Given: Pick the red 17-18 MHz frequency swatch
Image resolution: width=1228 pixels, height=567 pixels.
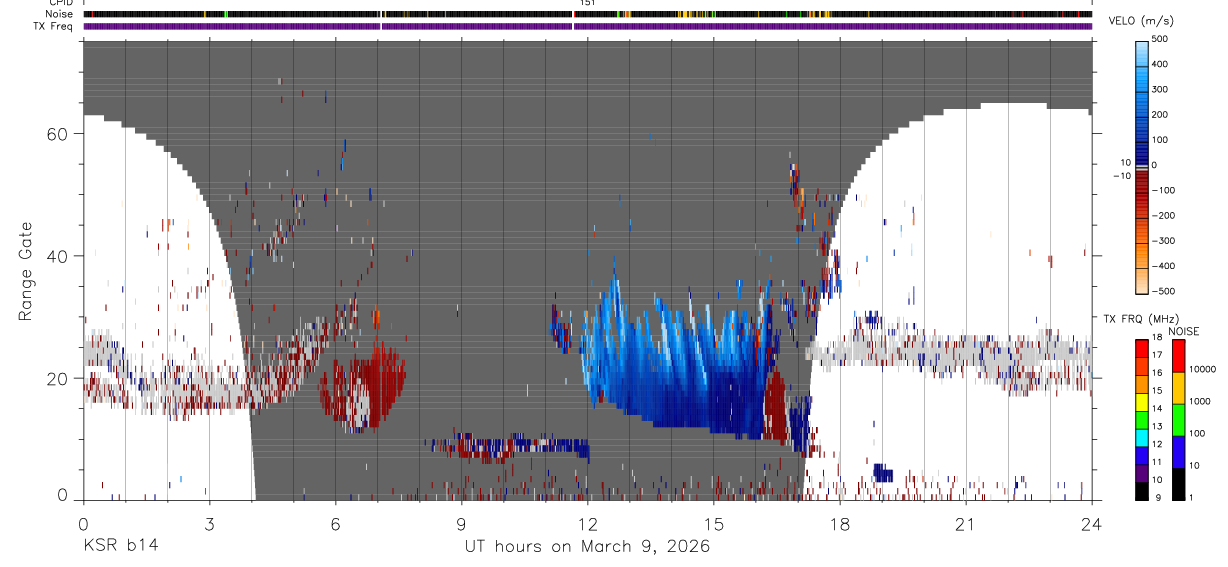Looking at the screenshot, I should click(1142, 348).
